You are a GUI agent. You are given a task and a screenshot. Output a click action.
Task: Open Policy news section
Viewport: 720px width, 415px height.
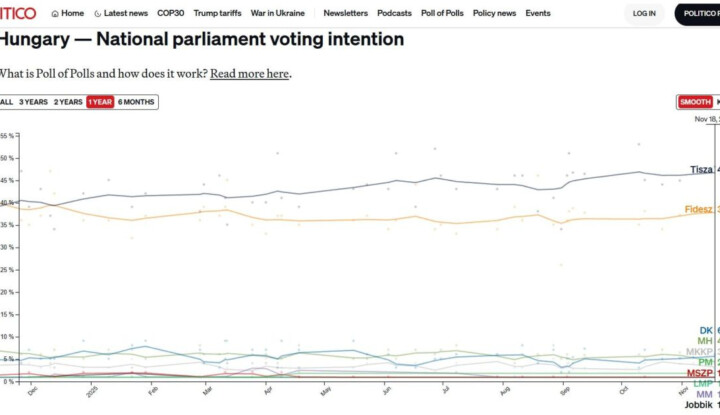(x=494, y=14)
